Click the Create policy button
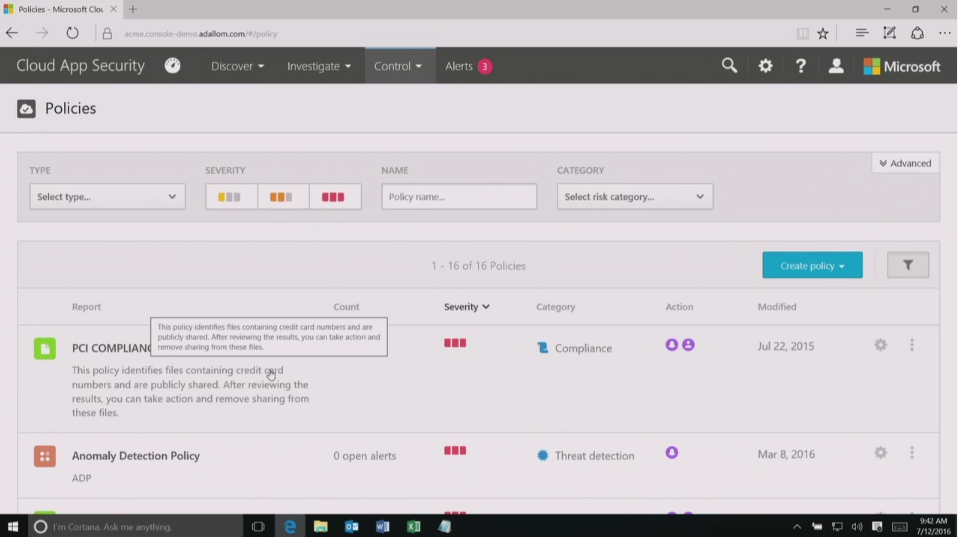The image size is (958, 537). click(x=812, y=265)
